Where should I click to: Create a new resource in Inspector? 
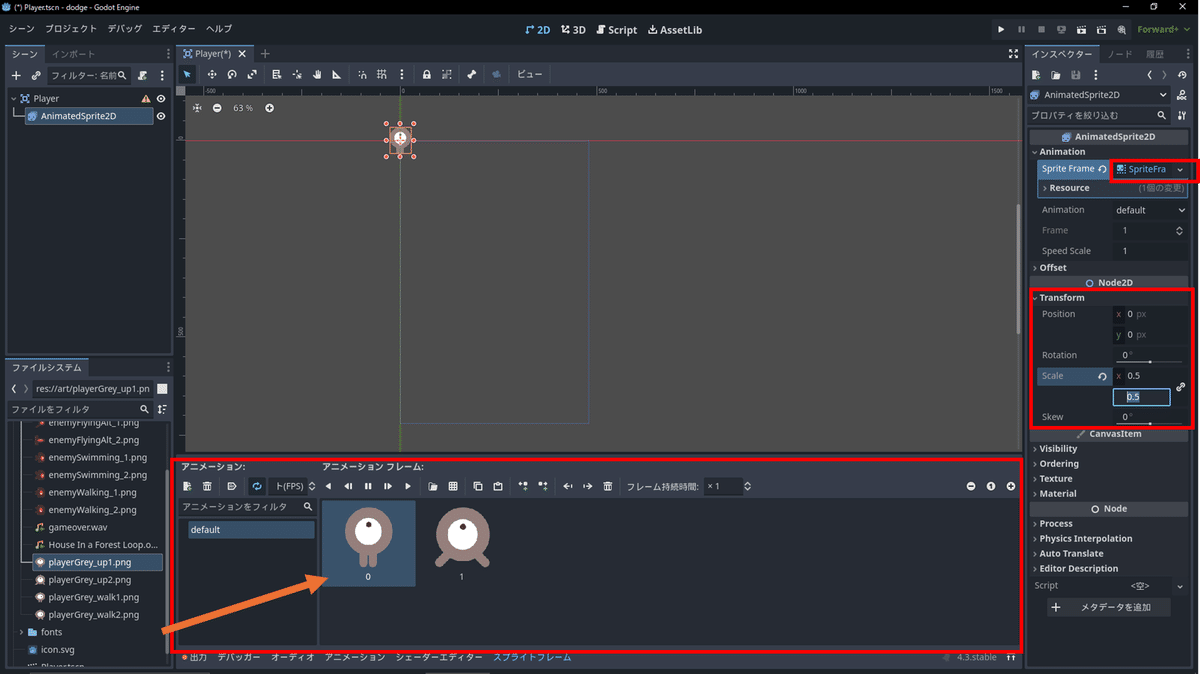pyautogui.click(x=1038, y=75)
